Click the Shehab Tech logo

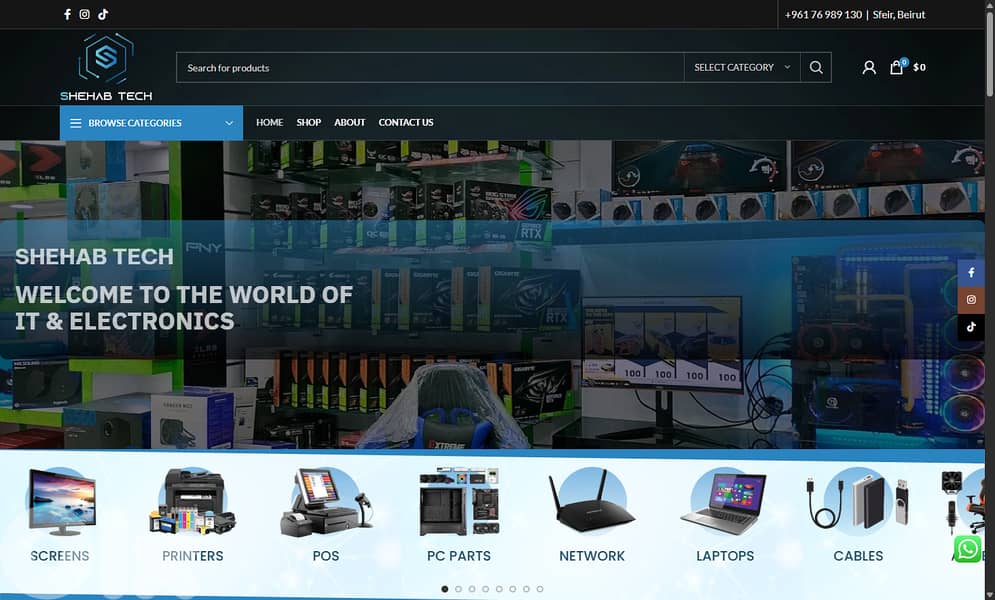tap(106, 67)
